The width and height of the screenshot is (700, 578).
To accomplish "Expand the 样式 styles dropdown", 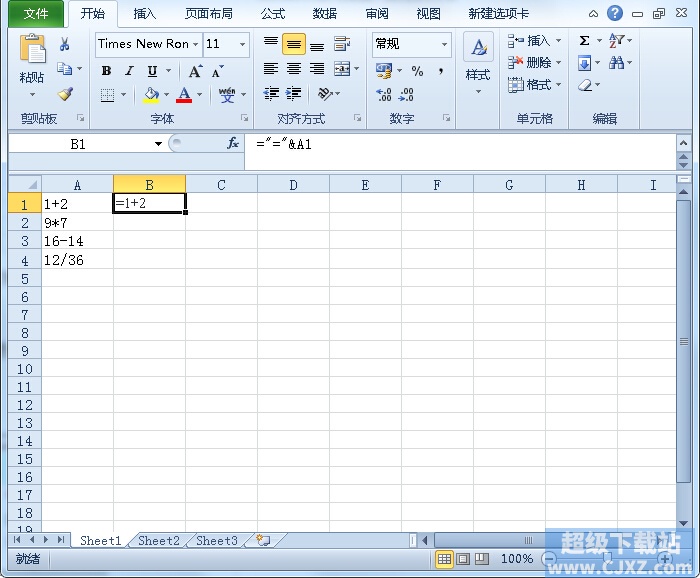I will (x=478, y=91).
